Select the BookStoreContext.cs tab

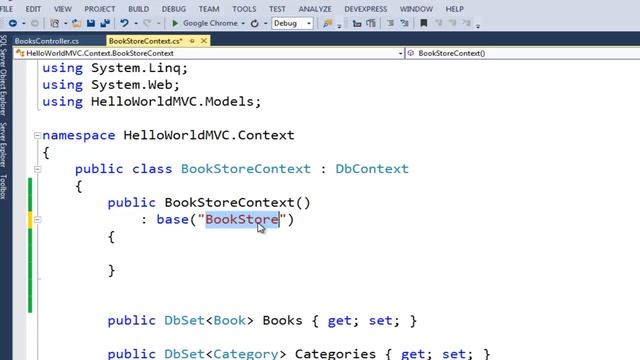tap(145, 41)
